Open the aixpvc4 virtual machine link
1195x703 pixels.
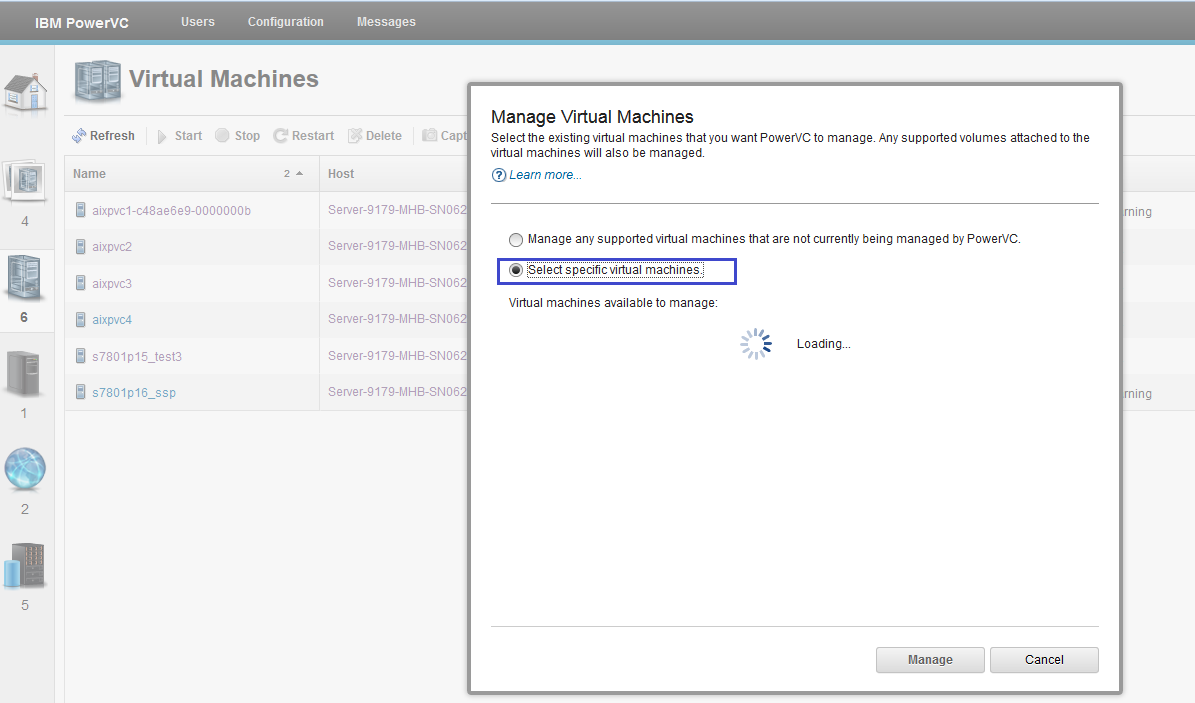(112, 319)
